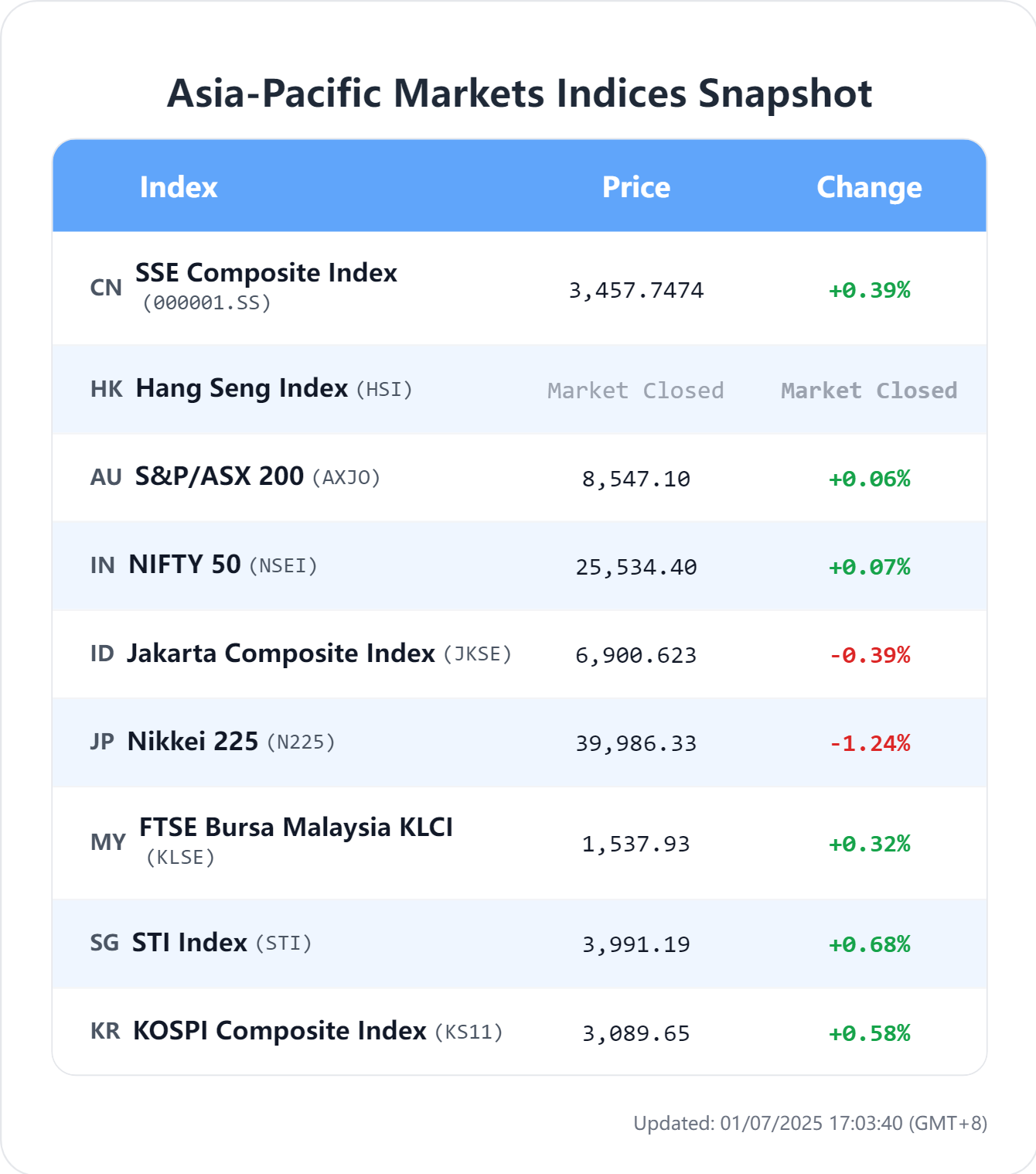The height and width of the screenshot is (1174, 1036).
Task: Click the Updated timestamp text
Action: [810, 1123]
